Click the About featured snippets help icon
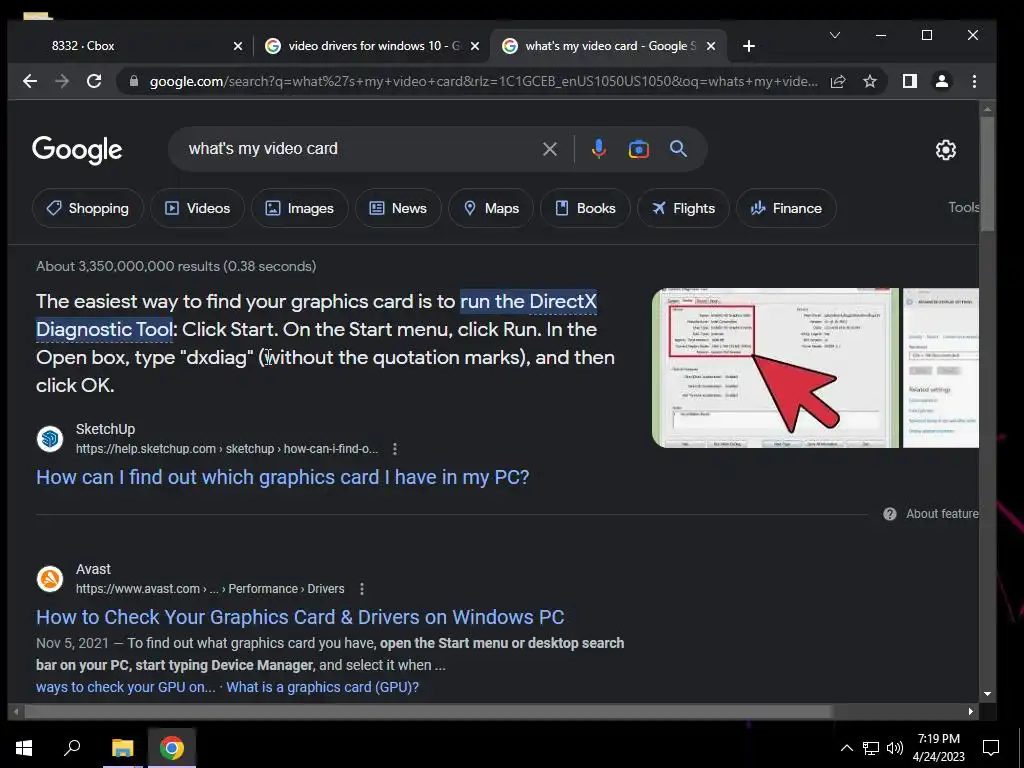Viewport: 1024px width, 768px height. (889, 514)
